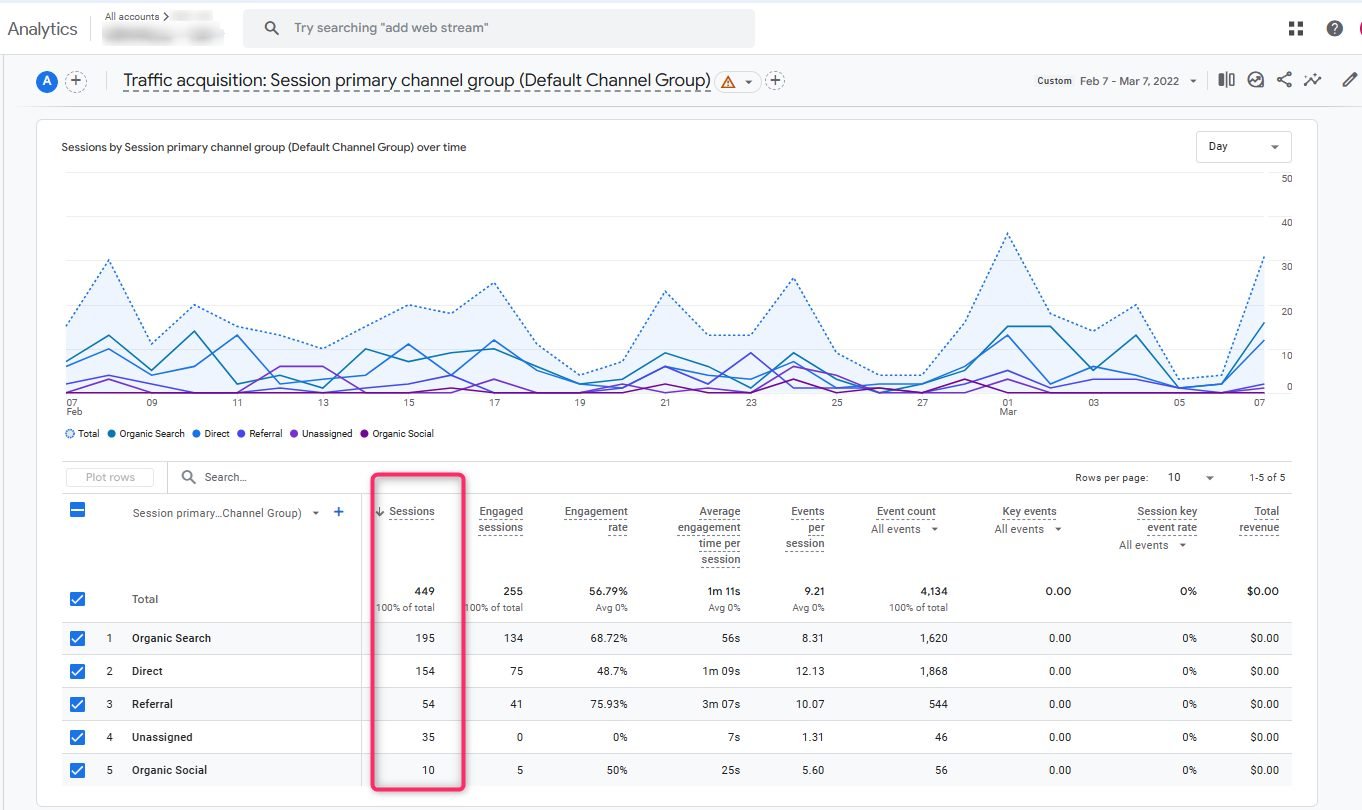Open Rows per page dropdown showing 10

coord(1191,478)
